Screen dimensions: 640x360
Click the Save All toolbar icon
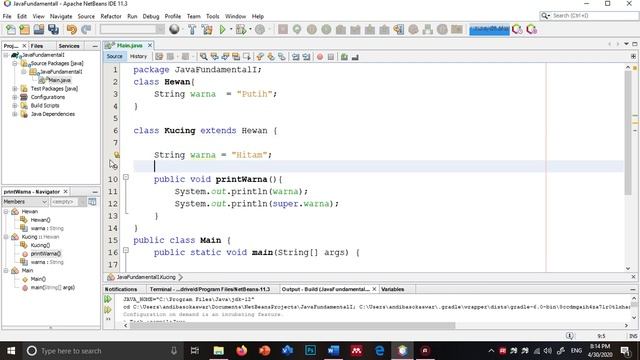click(x=53, y=29)
